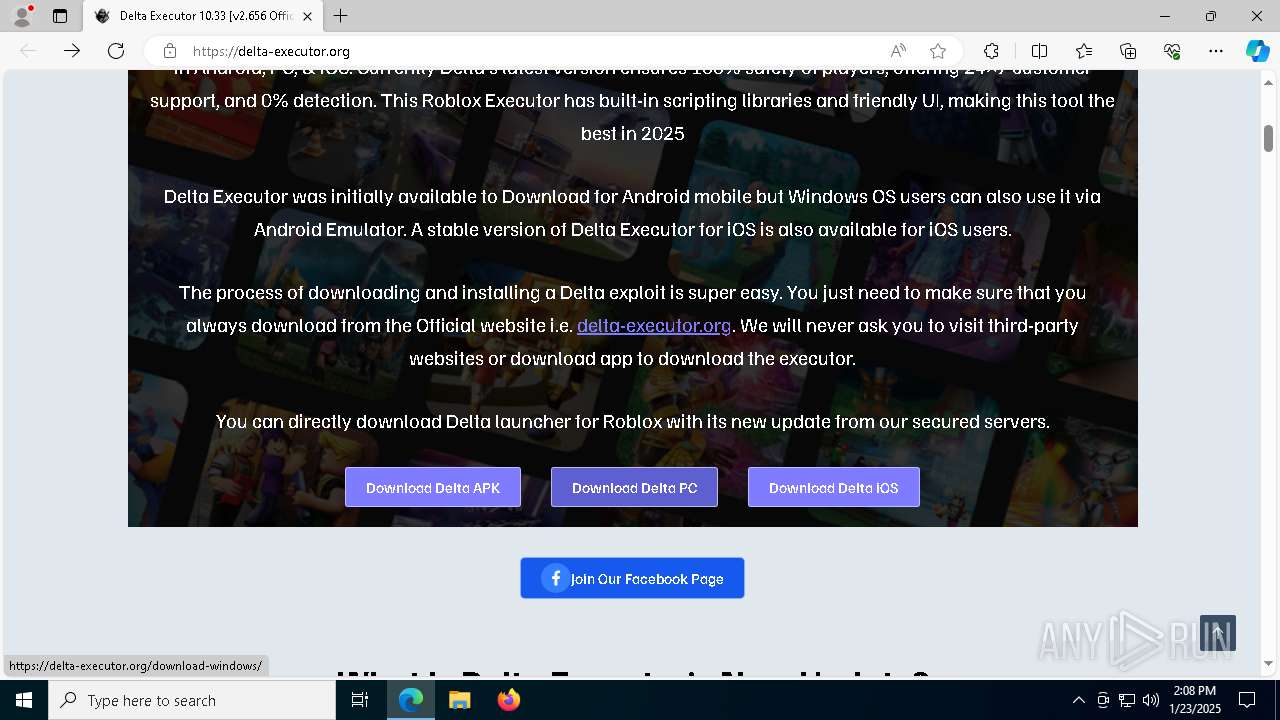
Task: Open the Edge profile icon
Action: 22,16
